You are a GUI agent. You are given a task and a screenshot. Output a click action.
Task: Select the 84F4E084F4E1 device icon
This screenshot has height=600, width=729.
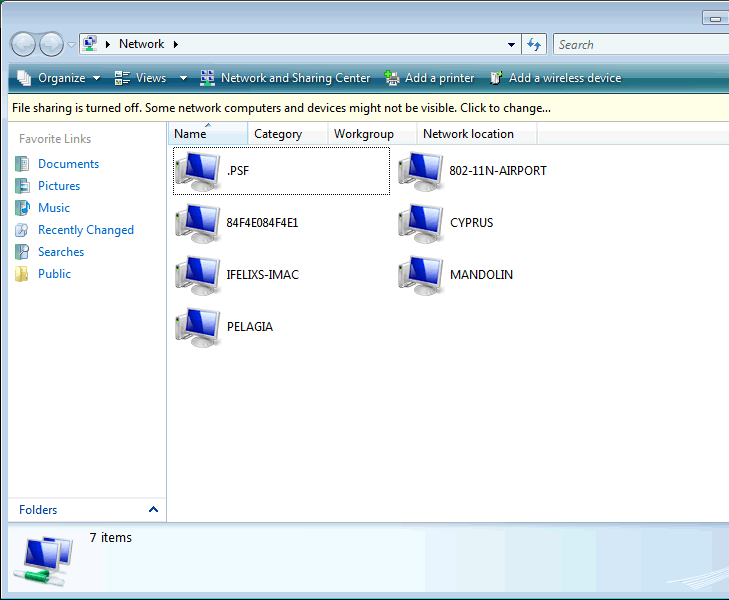tap(198, 223)
